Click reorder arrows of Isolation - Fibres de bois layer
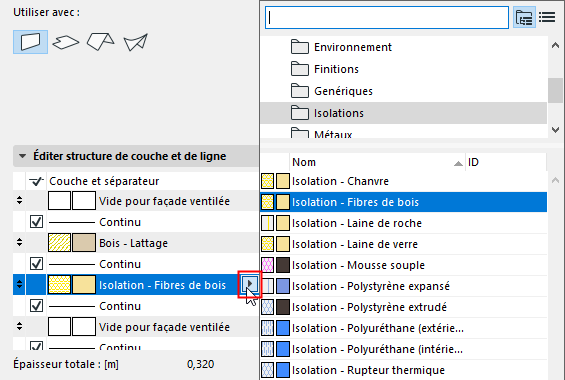The image size is (565, 380). click(19, 285)
